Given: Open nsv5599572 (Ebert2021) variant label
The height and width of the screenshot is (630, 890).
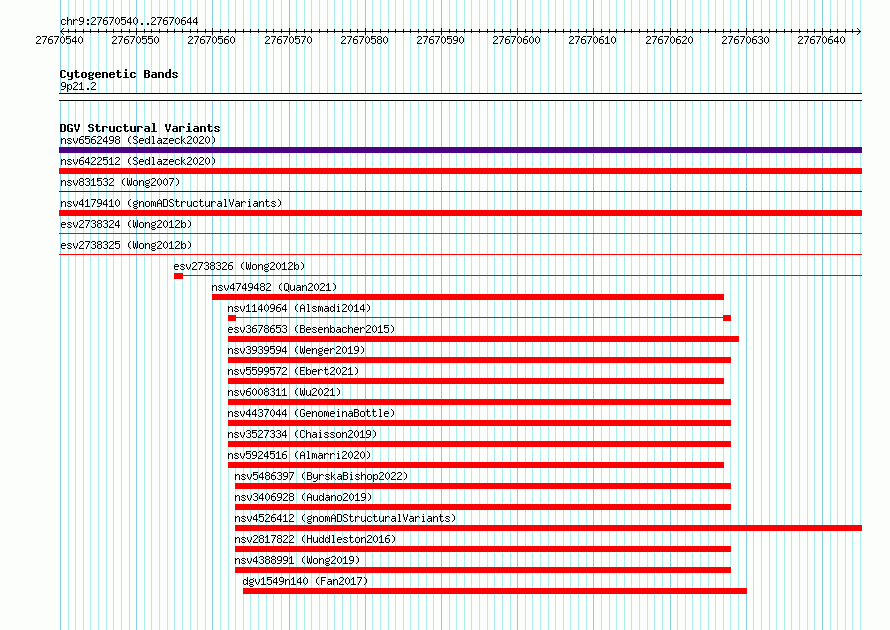Looking at the screenshot, I should tap(293, 371).
